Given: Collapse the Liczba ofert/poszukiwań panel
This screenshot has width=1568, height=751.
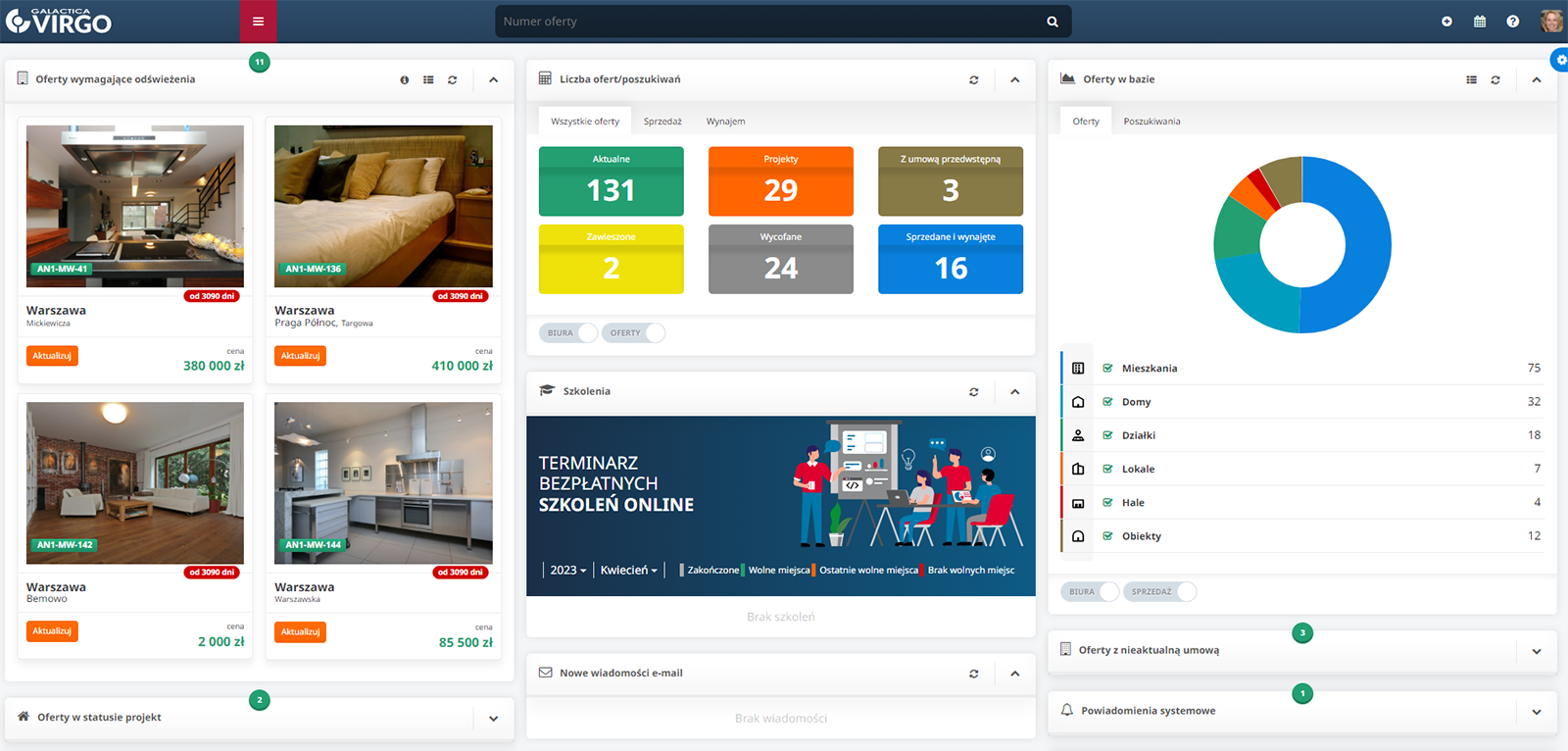Looking at the screenshot, I should [x=1014, y=80].
